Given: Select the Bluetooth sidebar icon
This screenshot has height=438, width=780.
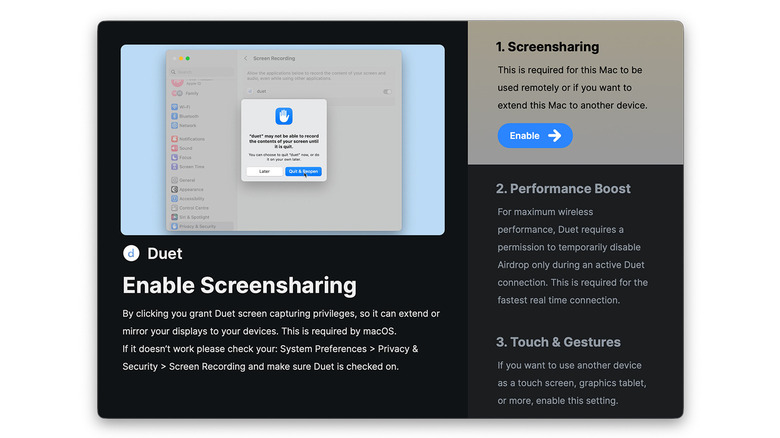Looking at the screenshot, I should click(175, 116).
